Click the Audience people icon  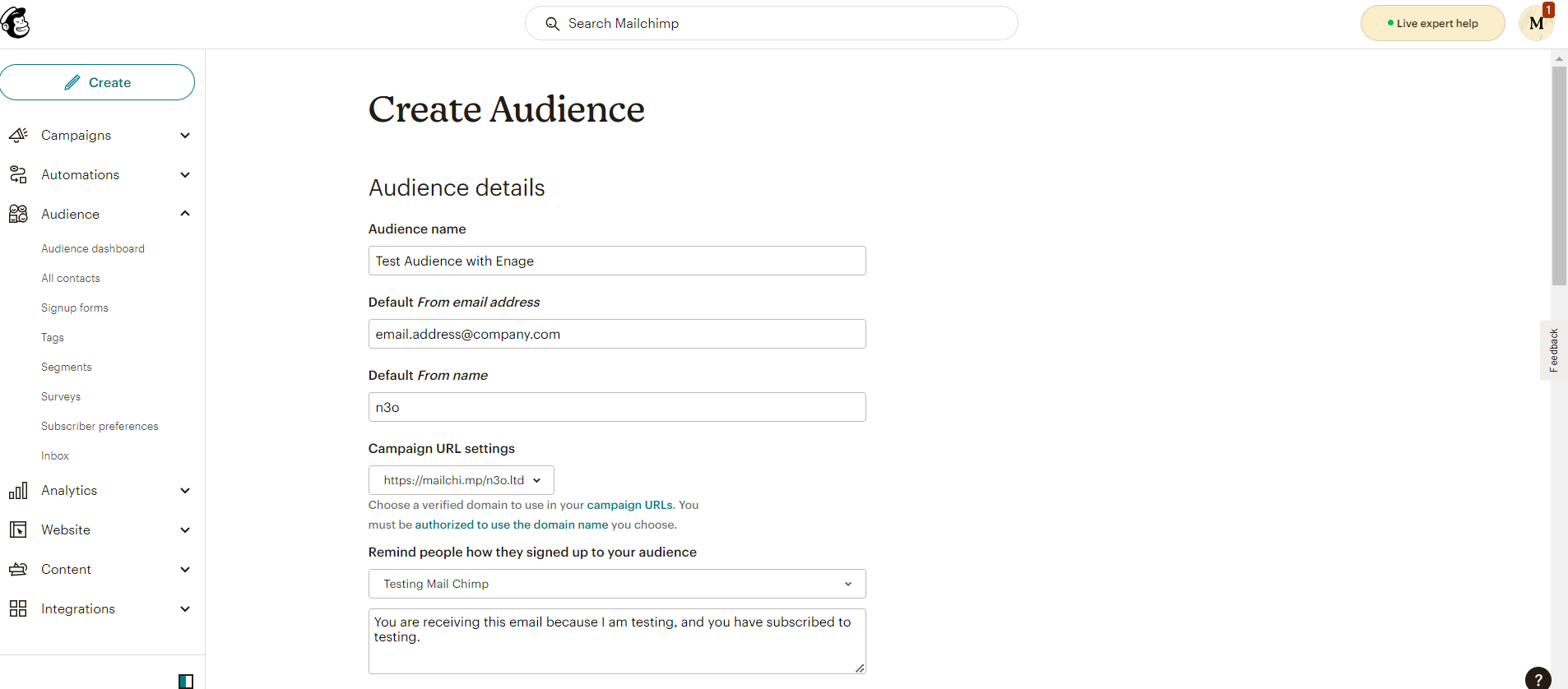[x=18, y=214]
